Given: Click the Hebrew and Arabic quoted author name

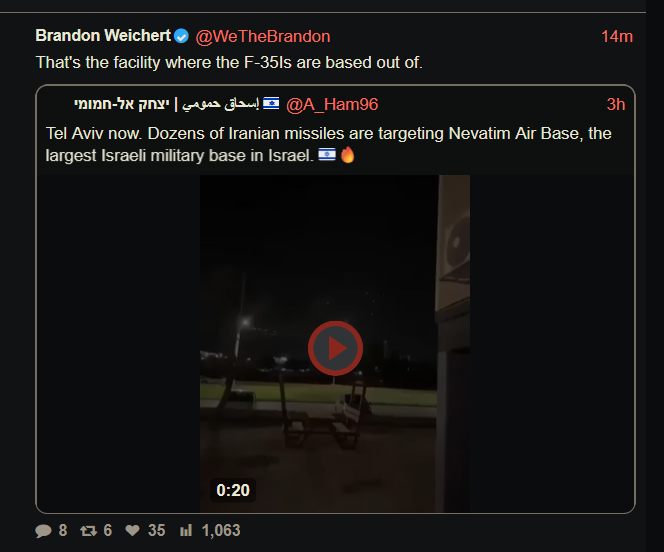Looking at the screenshot, I should coord(166,104).
